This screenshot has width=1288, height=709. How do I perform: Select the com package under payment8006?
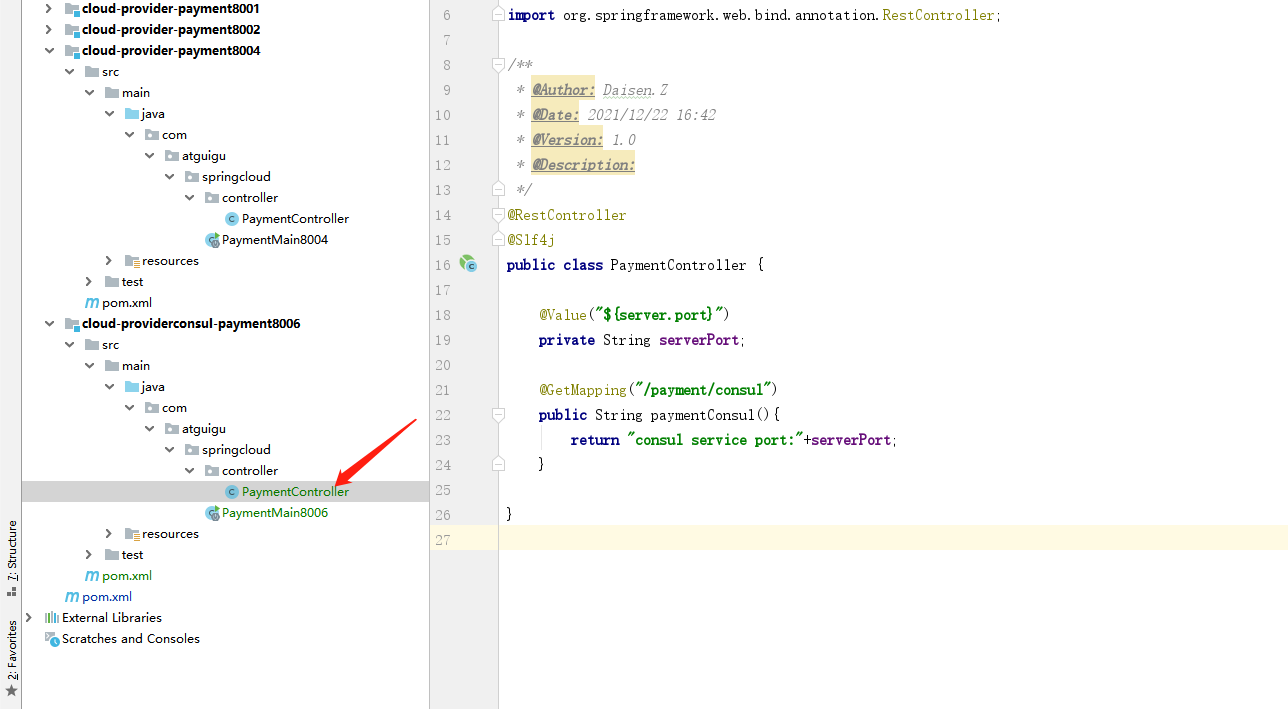[174, 408]
